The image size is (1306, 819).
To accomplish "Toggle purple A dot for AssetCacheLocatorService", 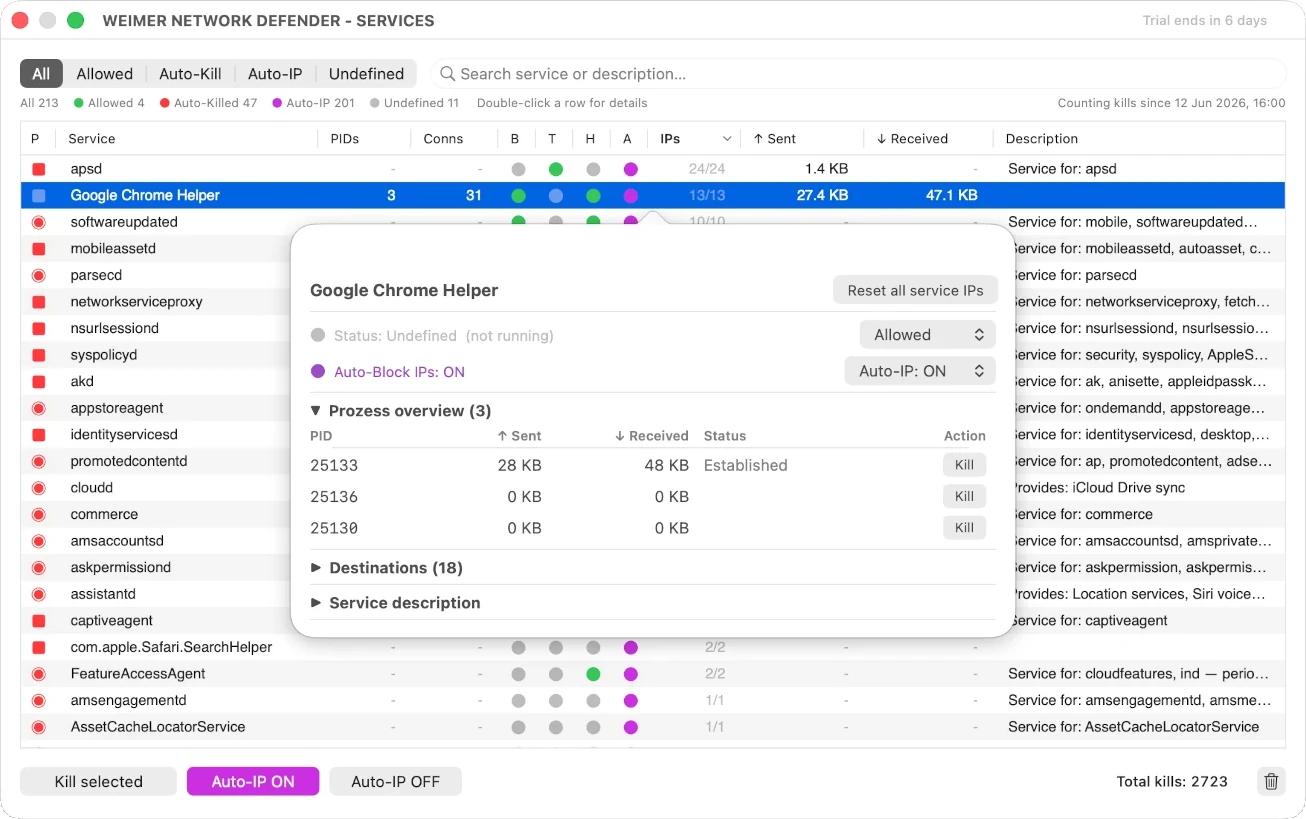I will tap(630, 727).
